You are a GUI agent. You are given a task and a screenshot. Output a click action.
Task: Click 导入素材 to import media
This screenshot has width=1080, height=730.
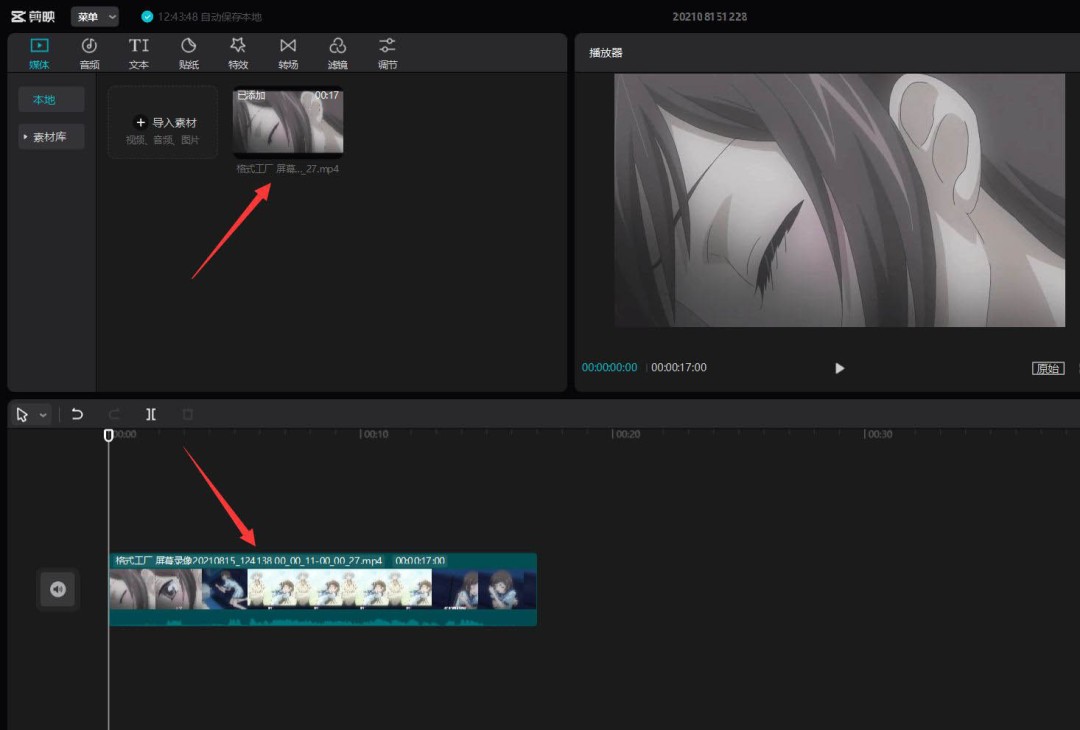pos(163,123)
